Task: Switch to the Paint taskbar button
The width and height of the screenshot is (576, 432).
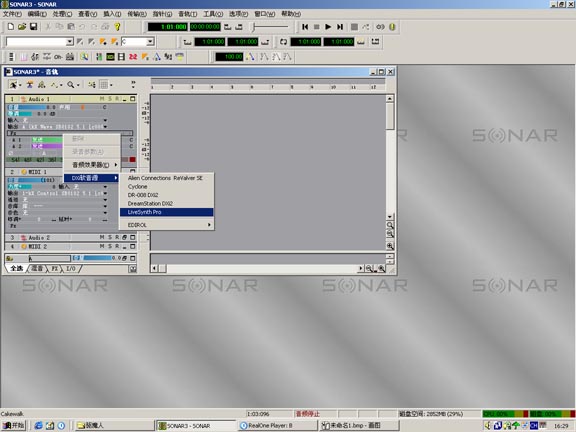Action: coord(359,425)
